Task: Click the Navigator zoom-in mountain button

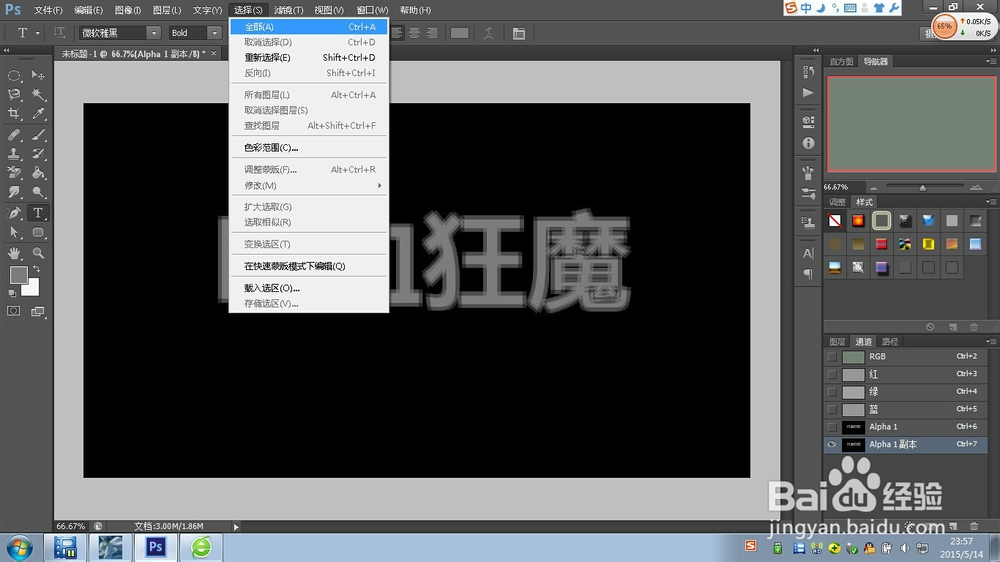Action: 976,188
